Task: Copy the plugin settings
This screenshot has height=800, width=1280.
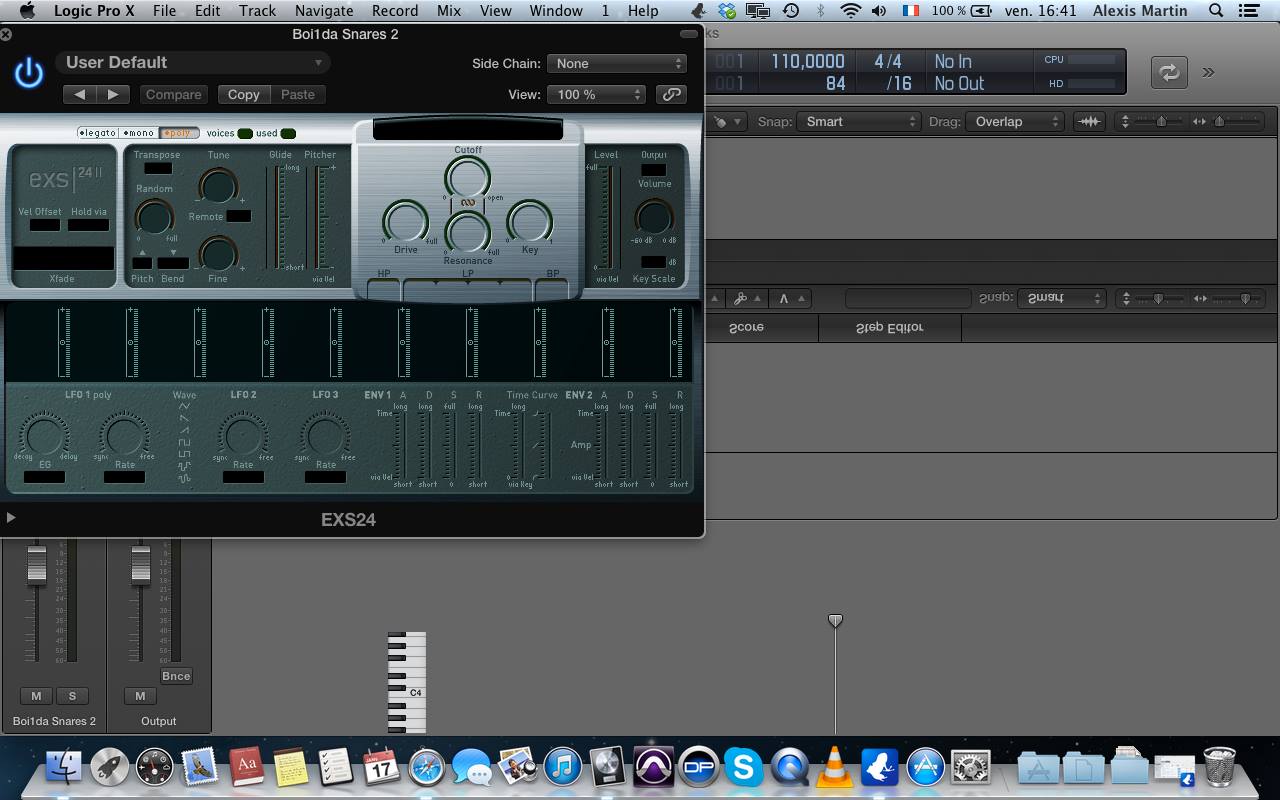Action: [244, 94]
